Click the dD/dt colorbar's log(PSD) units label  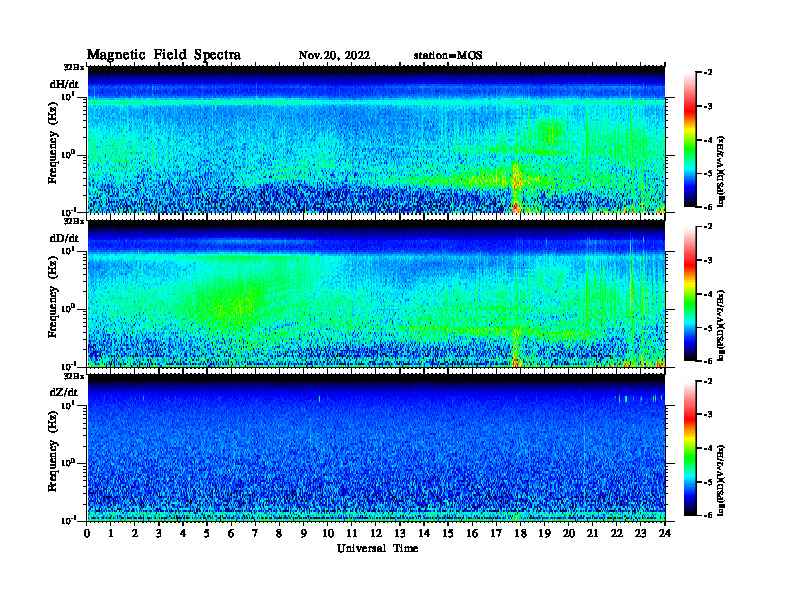(x=721, y=325)
